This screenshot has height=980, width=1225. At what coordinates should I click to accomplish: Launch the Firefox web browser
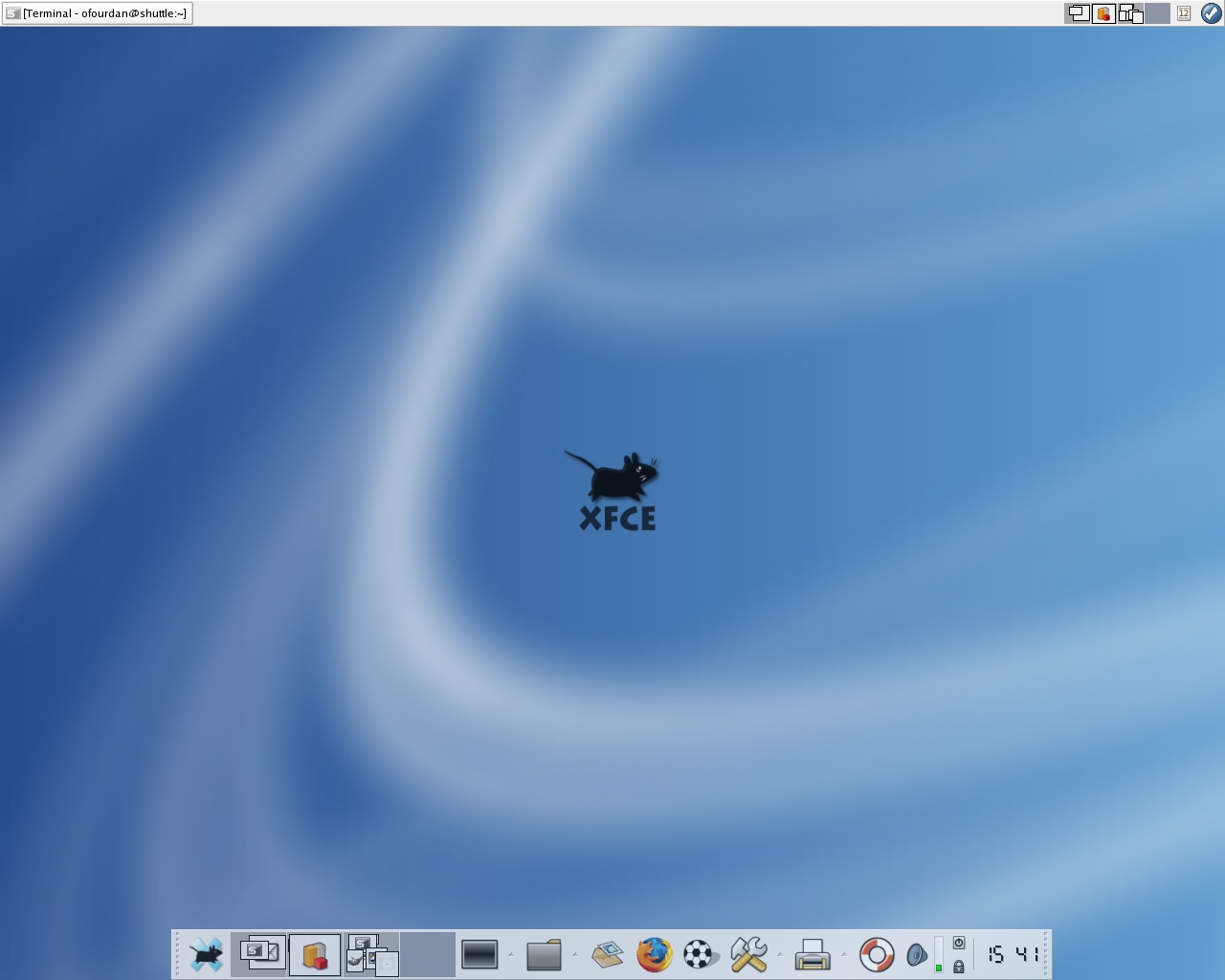click(x=655, y=954)
